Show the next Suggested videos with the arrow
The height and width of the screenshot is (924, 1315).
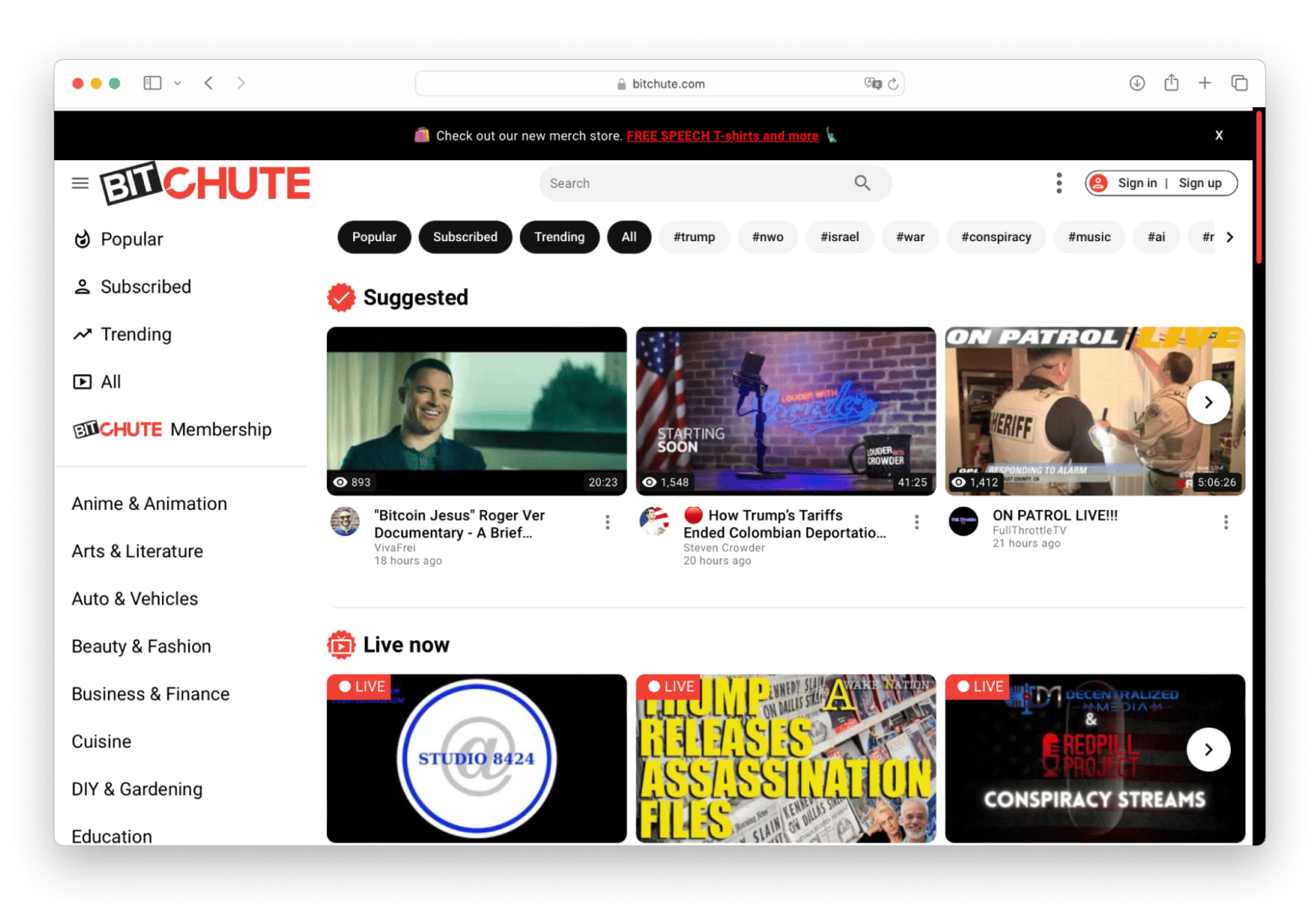pyautogui.click(x=1209, y=402)
